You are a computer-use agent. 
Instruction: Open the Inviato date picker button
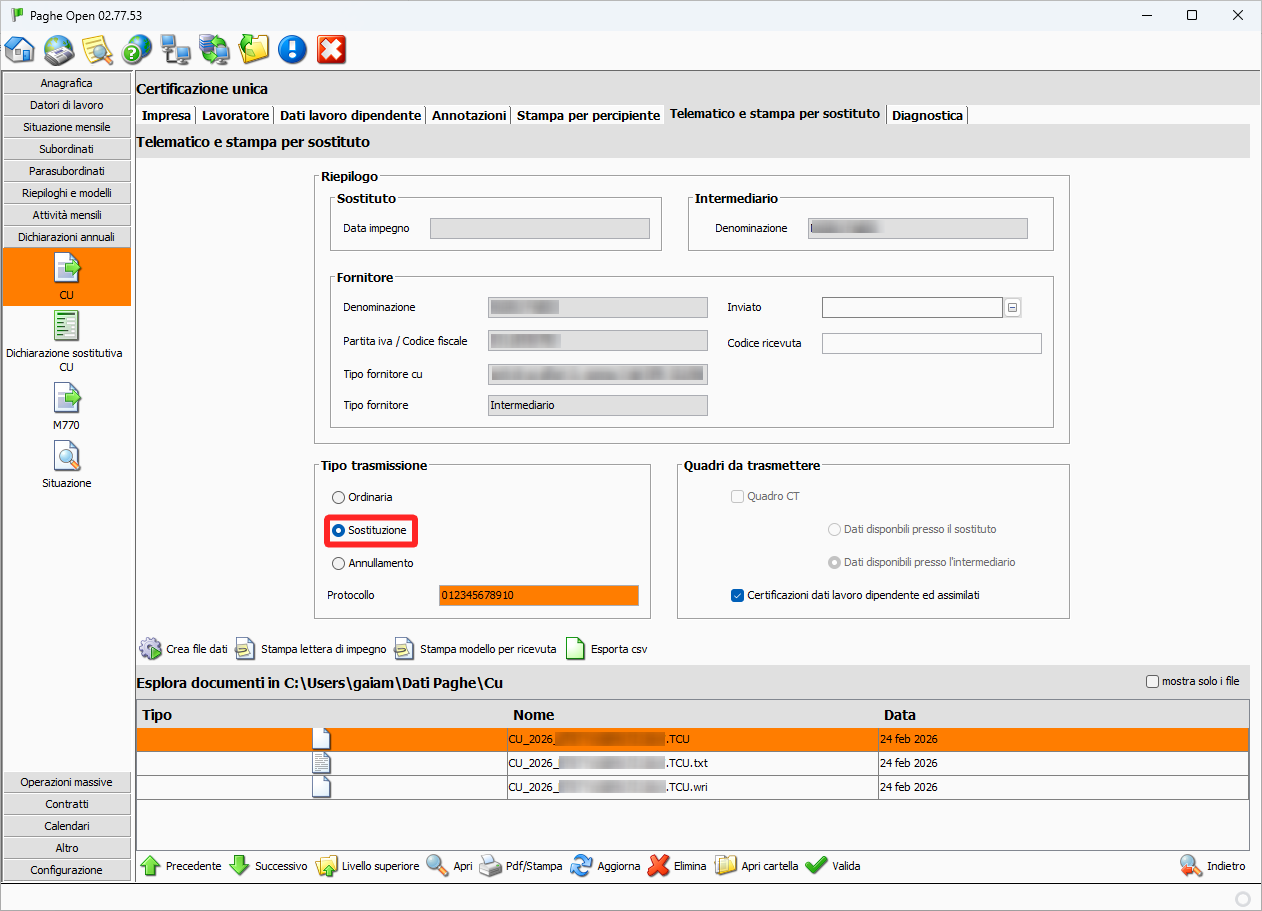tap(1013, 308)
